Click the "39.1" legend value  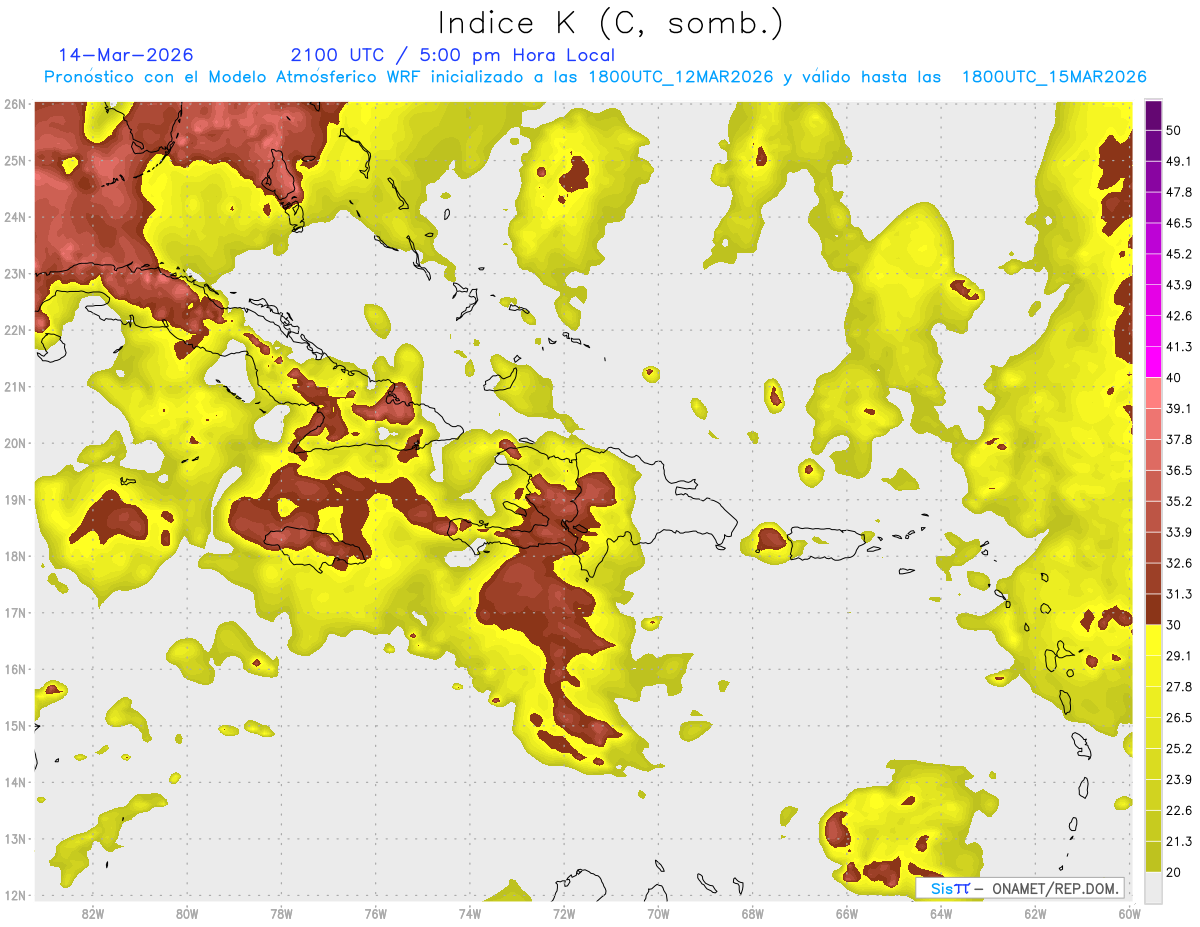(1179, 408)
